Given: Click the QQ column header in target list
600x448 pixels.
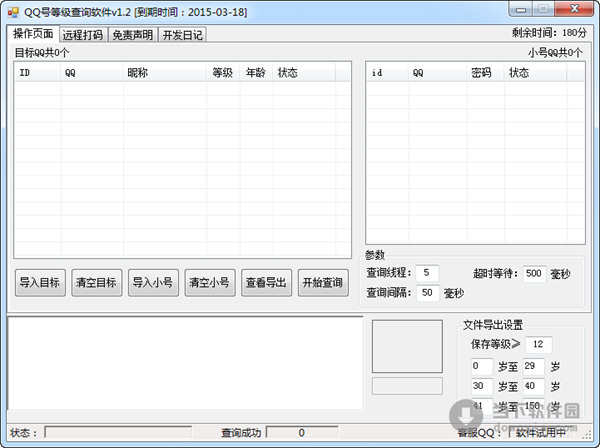Looking at the screenshot, I should pos(92,72).
